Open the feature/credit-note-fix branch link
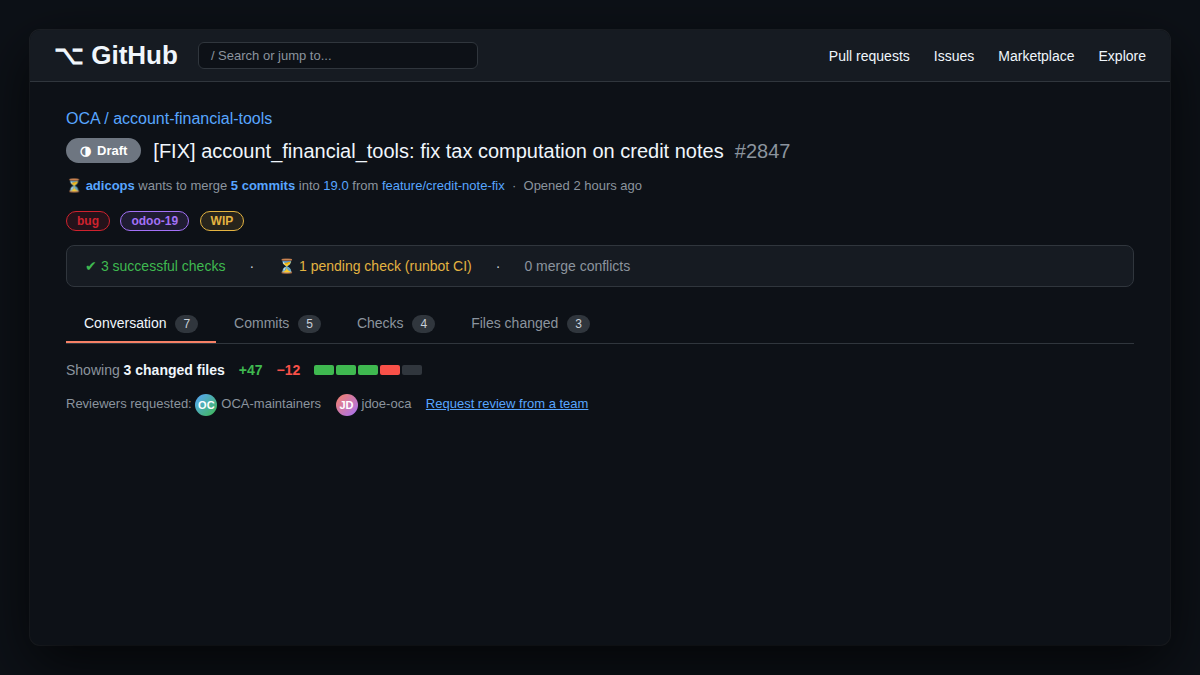The height and width of the screenshot is (675, 1200). pyautogui.click(x=443, y=186)
